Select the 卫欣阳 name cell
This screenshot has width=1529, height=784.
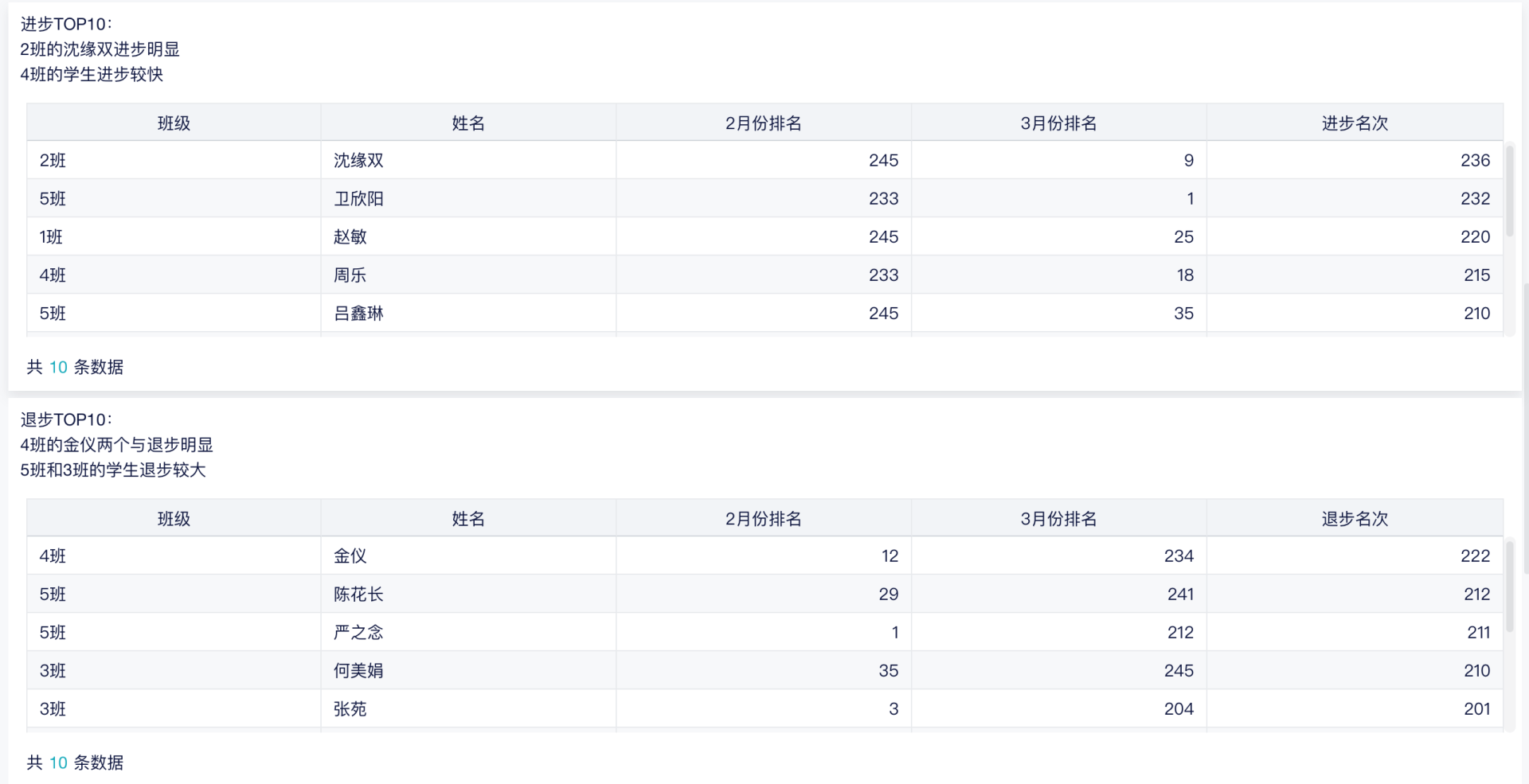point(358,199)
